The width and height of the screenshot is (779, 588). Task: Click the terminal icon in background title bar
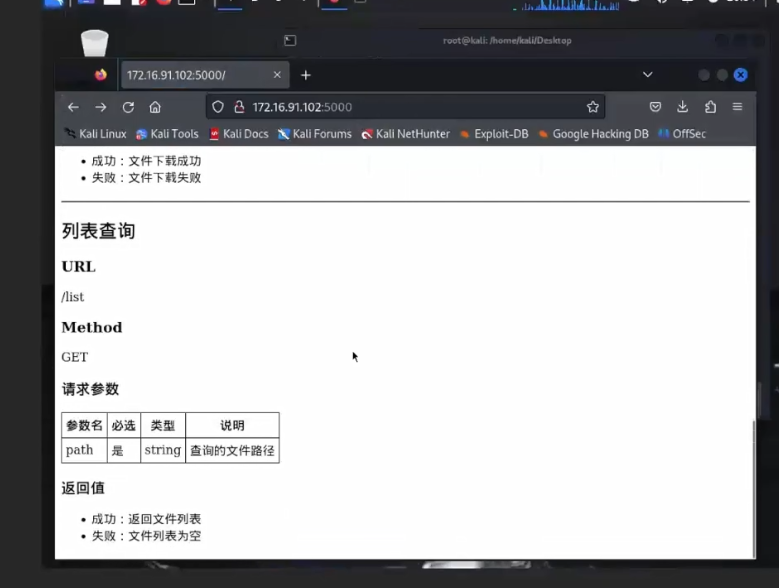click(x=290, y=40)
